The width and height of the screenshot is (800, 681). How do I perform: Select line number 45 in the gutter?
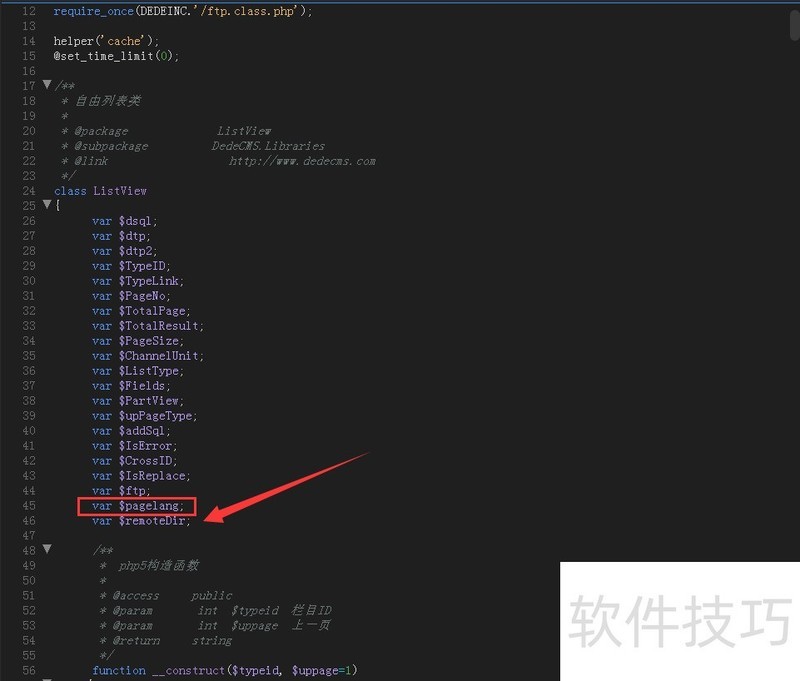tap(28, 506)
